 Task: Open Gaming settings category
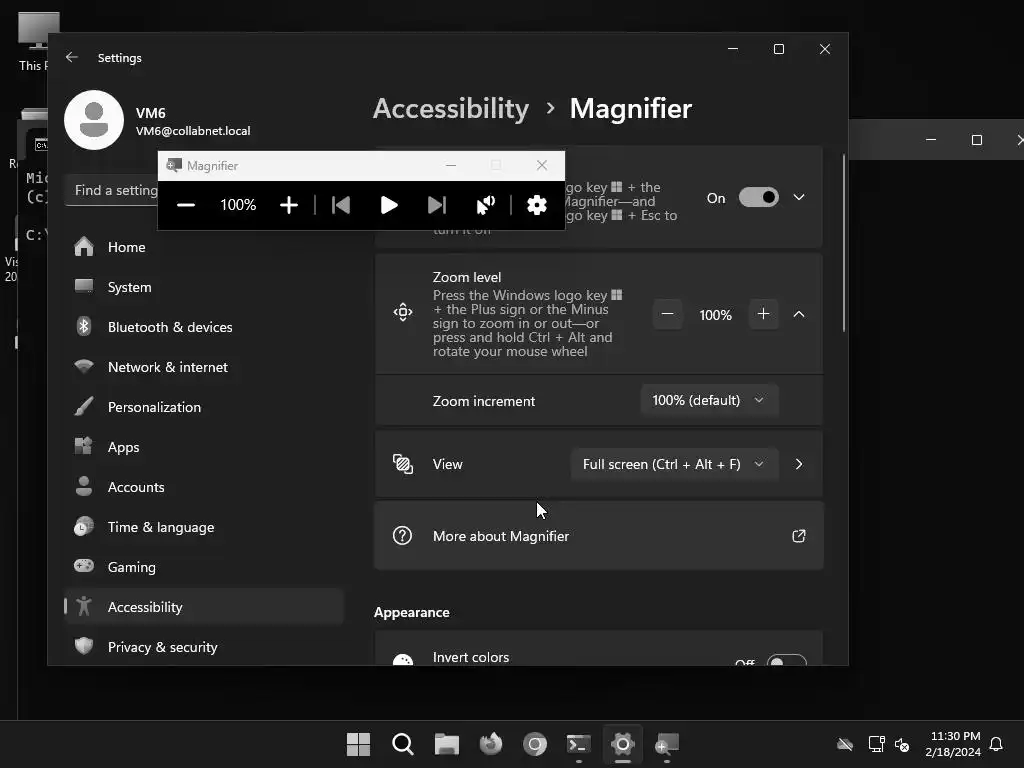[204, 567]
